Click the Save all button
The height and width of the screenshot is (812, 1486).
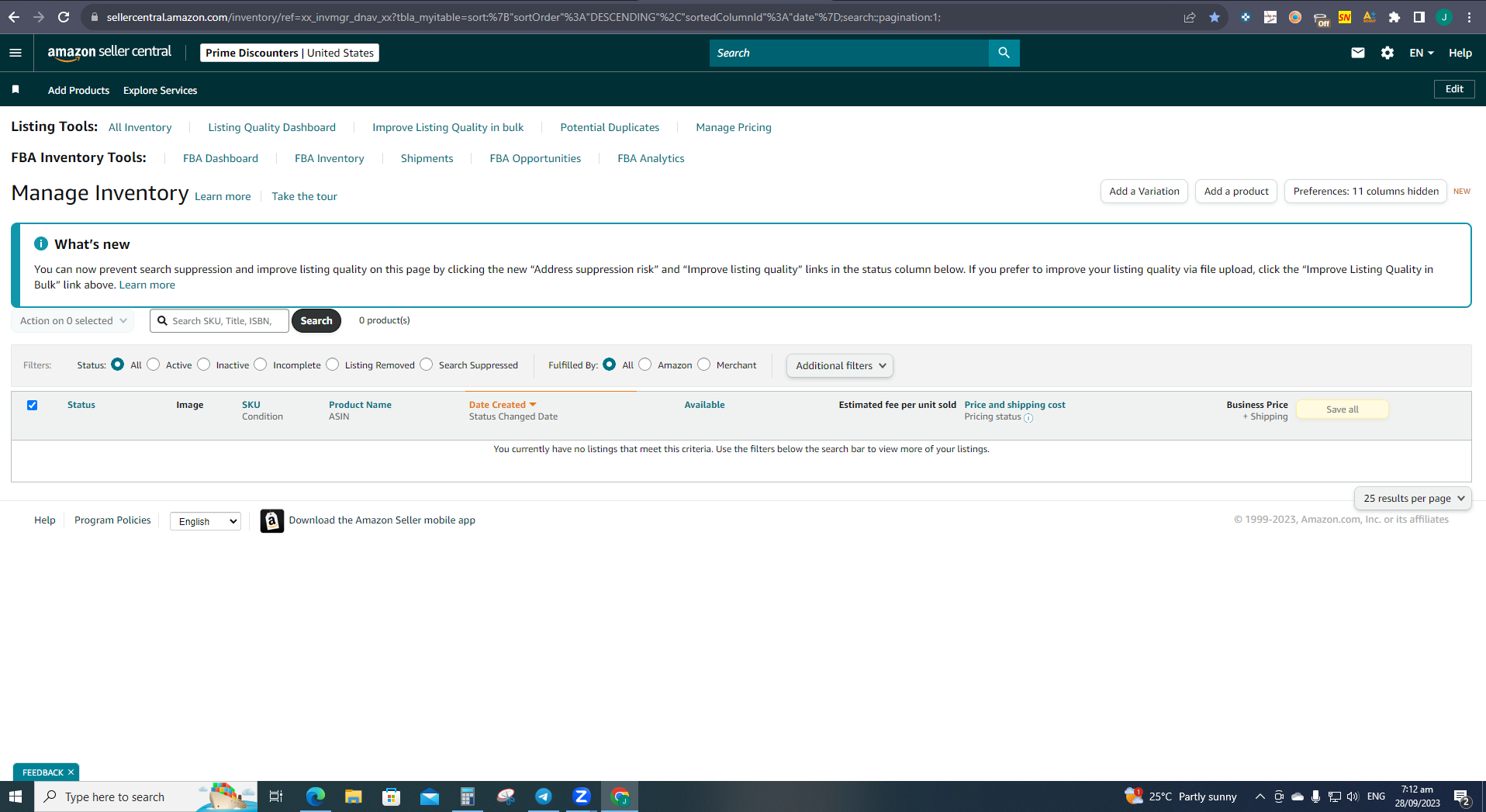tap(1343, 409)
